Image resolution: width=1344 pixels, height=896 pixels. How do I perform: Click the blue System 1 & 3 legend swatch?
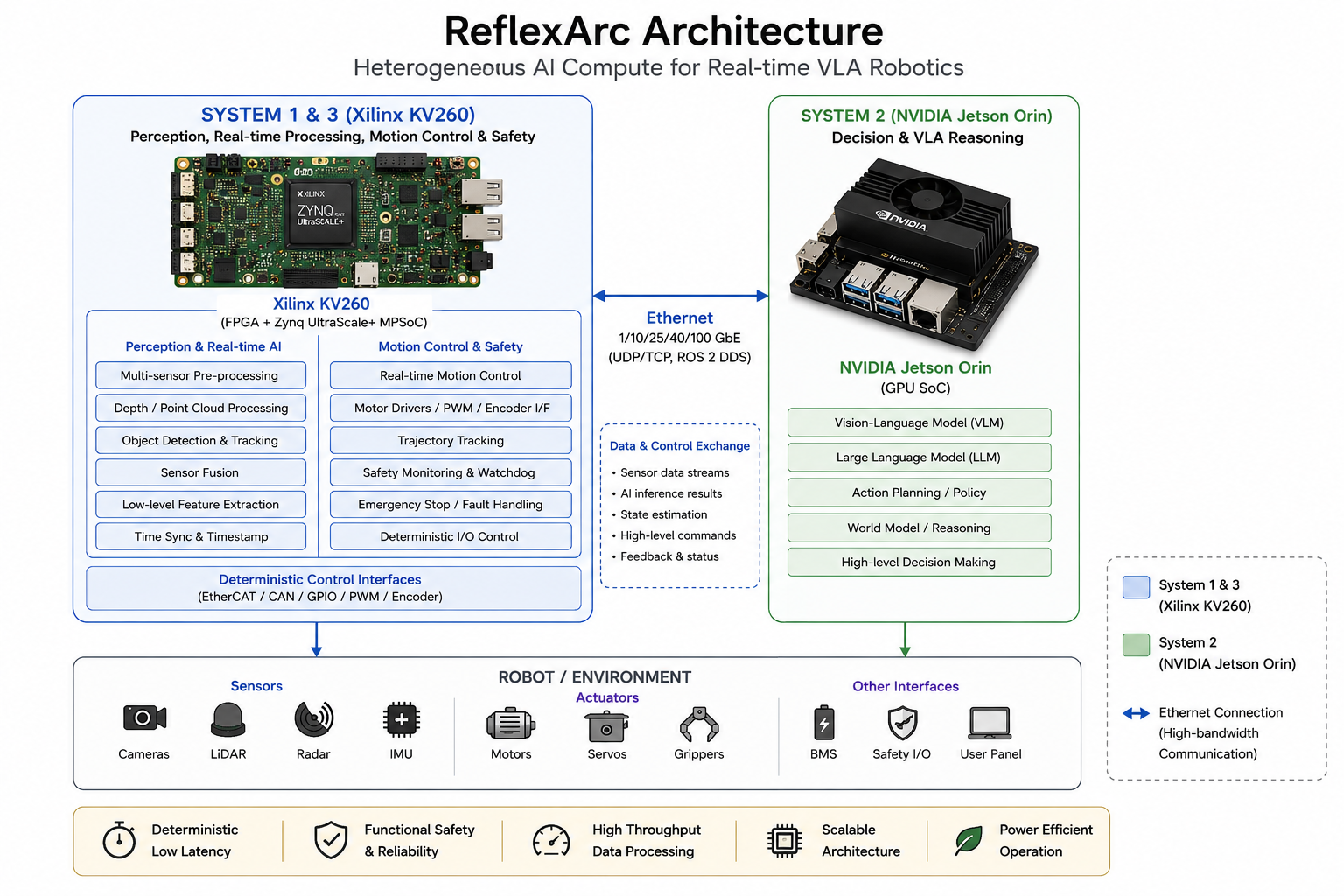click(x=1137, y=587)
